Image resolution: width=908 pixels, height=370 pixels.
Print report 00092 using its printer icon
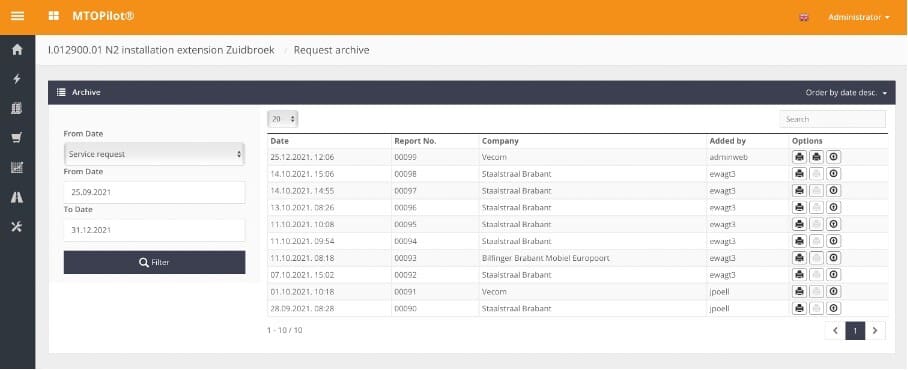pos(800,274)
